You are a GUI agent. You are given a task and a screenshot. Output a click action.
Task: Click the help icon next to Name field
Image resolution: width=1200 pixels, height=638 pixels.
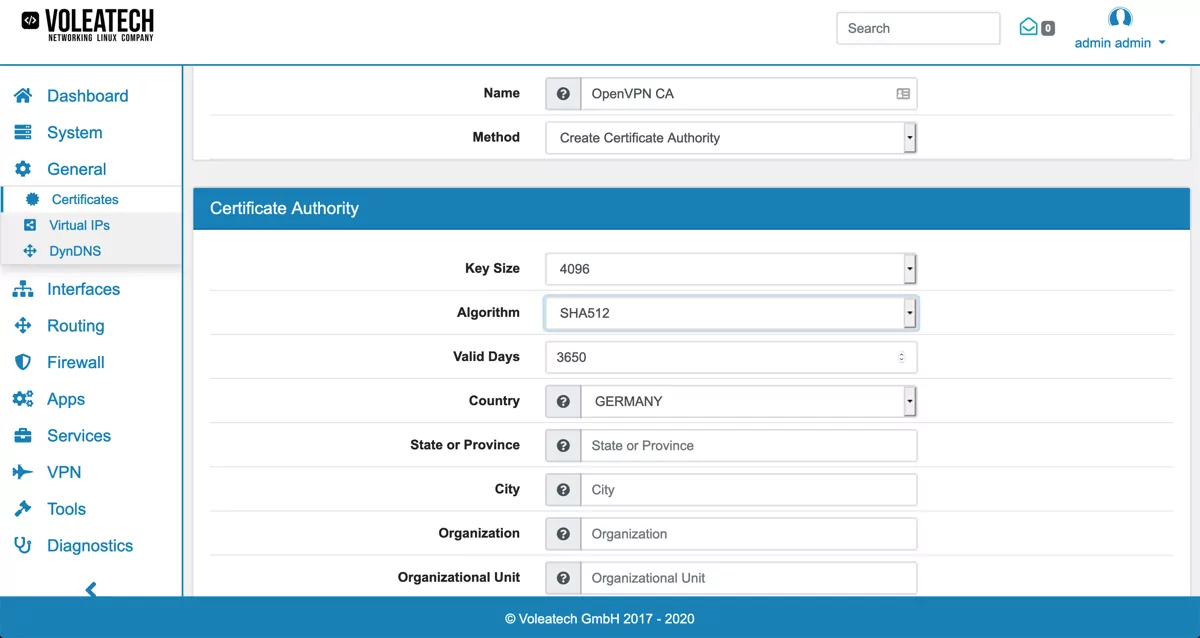tap(563, 94)
